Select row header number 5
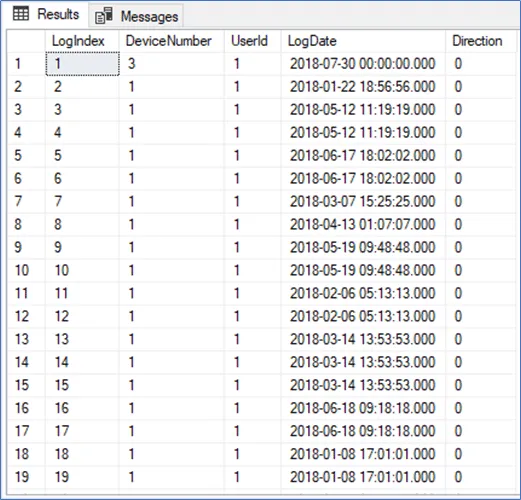 click(26, 155)
